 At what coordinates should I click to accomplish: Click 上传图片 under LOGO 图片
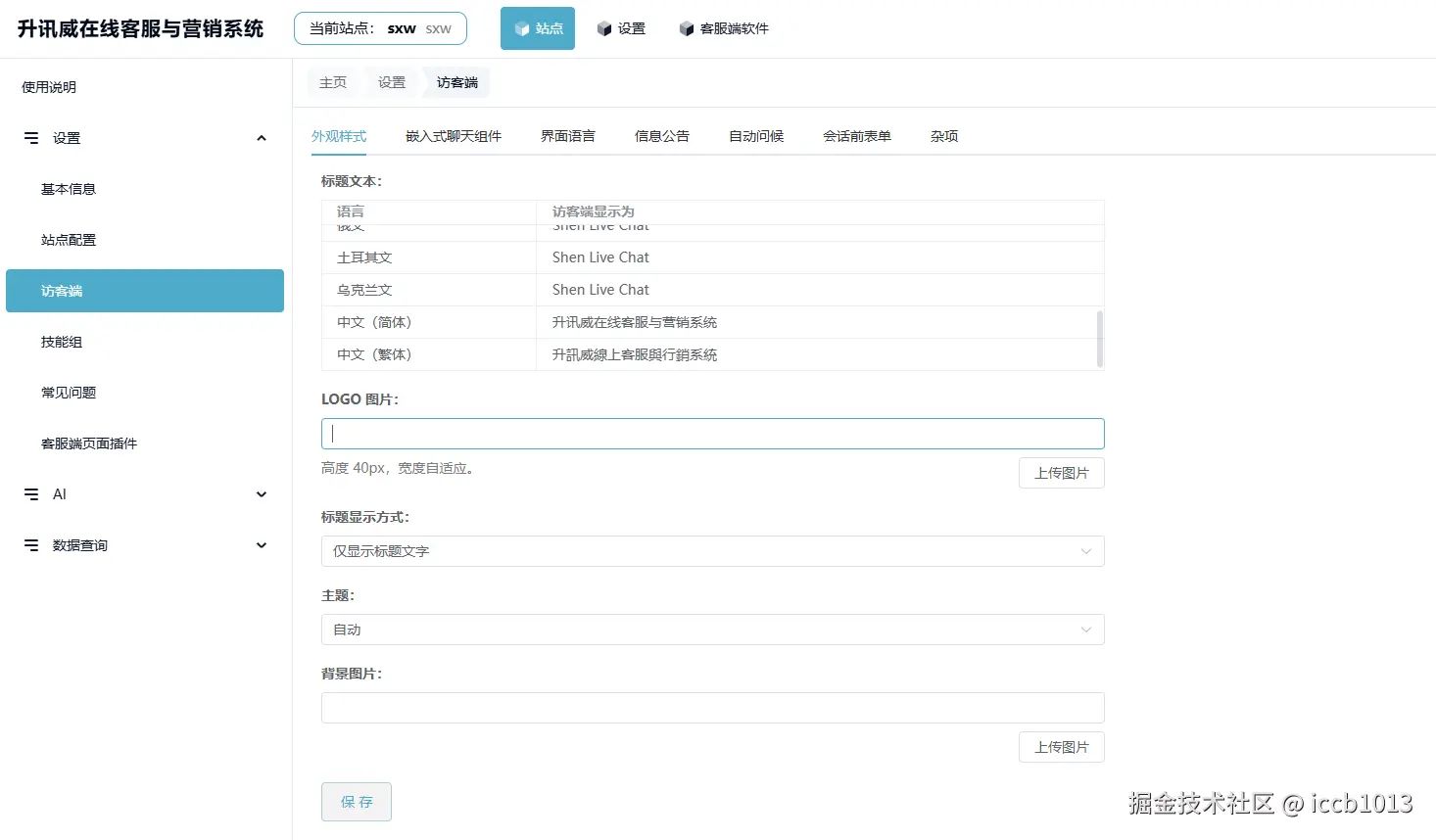1061,472
